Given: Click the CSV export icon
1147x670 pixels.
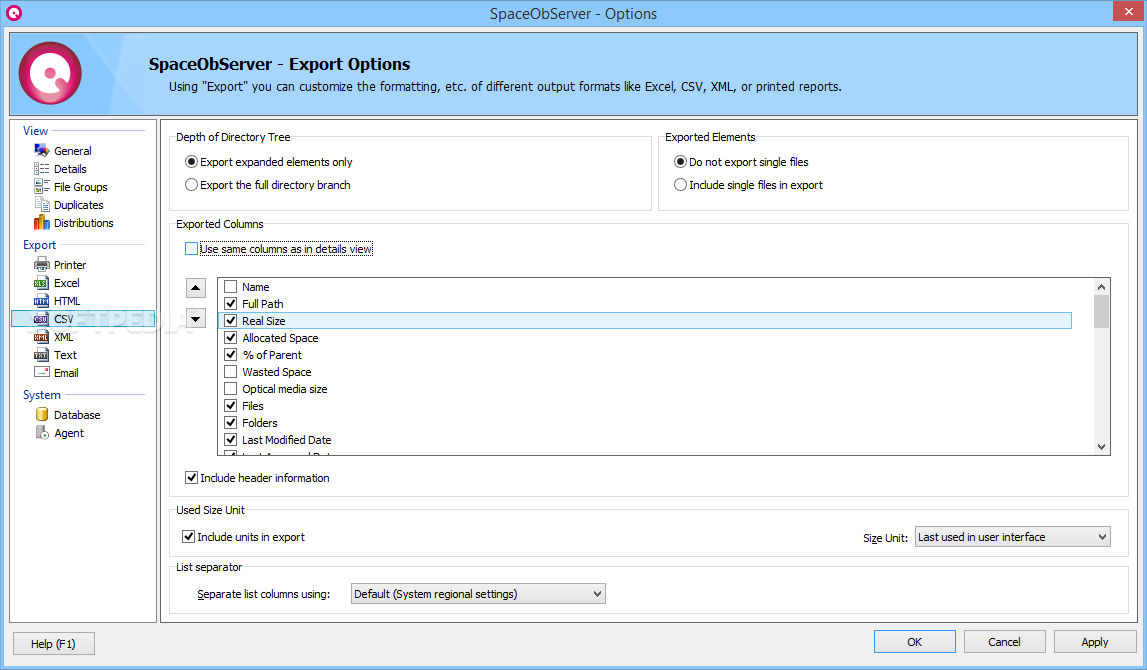Looking at the screenshot, I should click(x=42, y=319).
